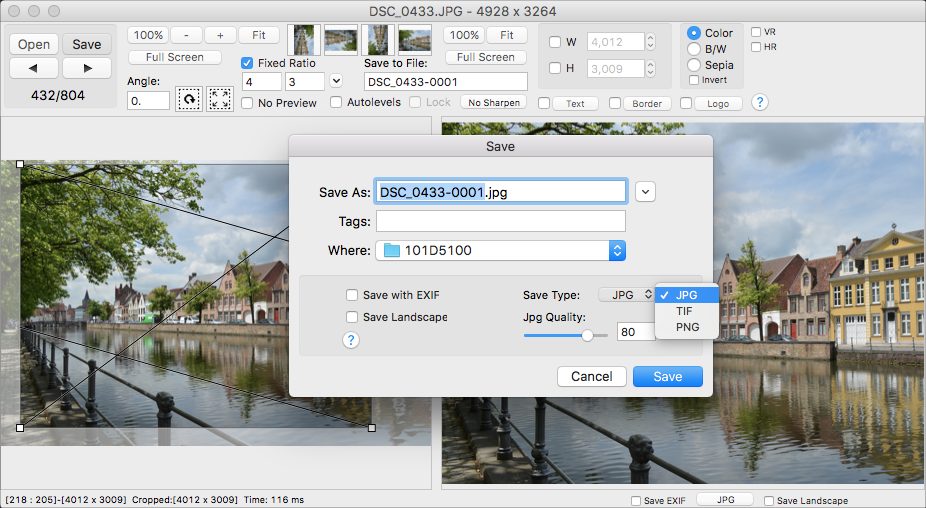The image size is (926, 508).
Task: Click Cancel in the Save dialog
Action: coord(591,376)
